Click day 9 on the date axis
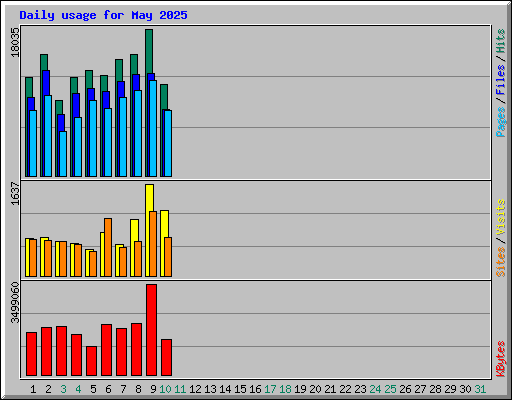This screenshot has width=512, height=400. [153, 389]
